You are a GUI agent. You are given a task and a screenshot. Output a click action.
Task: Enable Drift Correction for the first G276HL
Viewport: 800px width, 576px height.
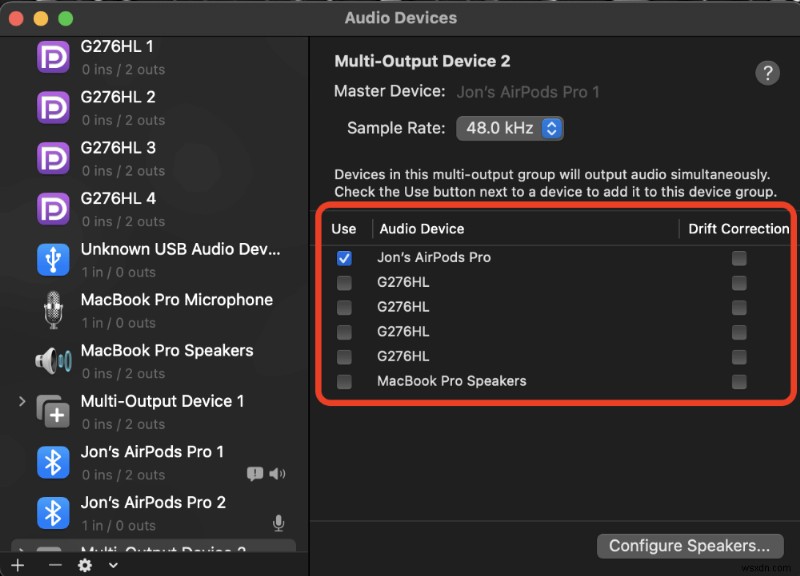739,282
